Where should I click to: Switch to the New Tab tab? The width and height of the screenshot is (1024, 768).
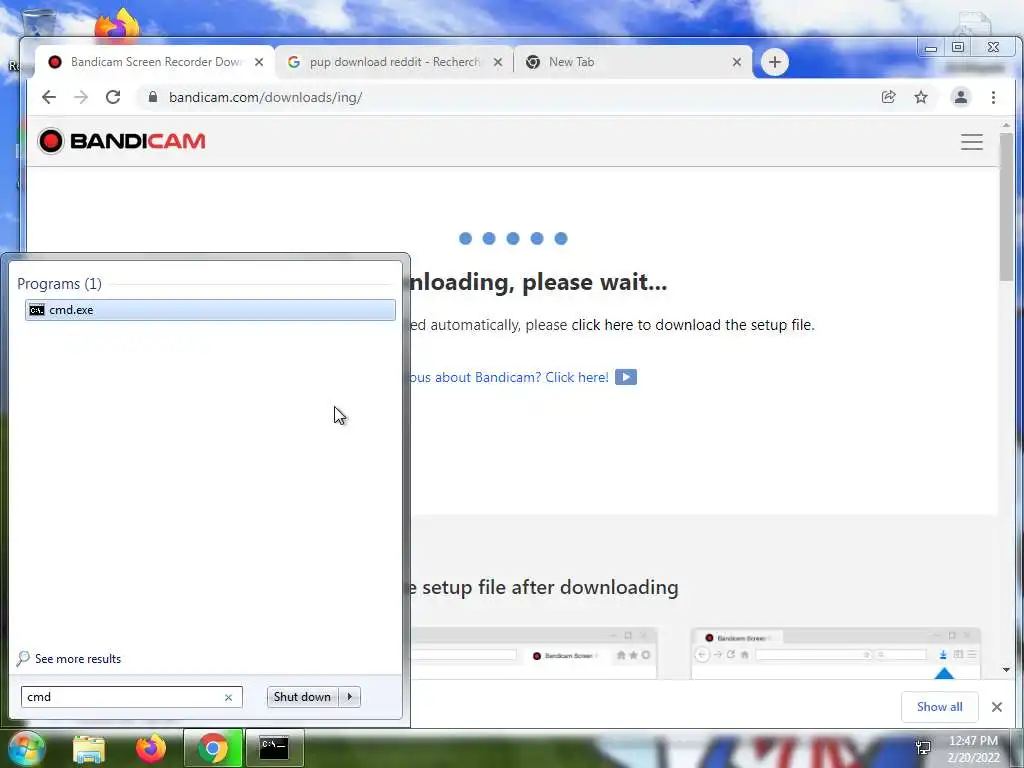pyautogui.click(x=632, y=62)
